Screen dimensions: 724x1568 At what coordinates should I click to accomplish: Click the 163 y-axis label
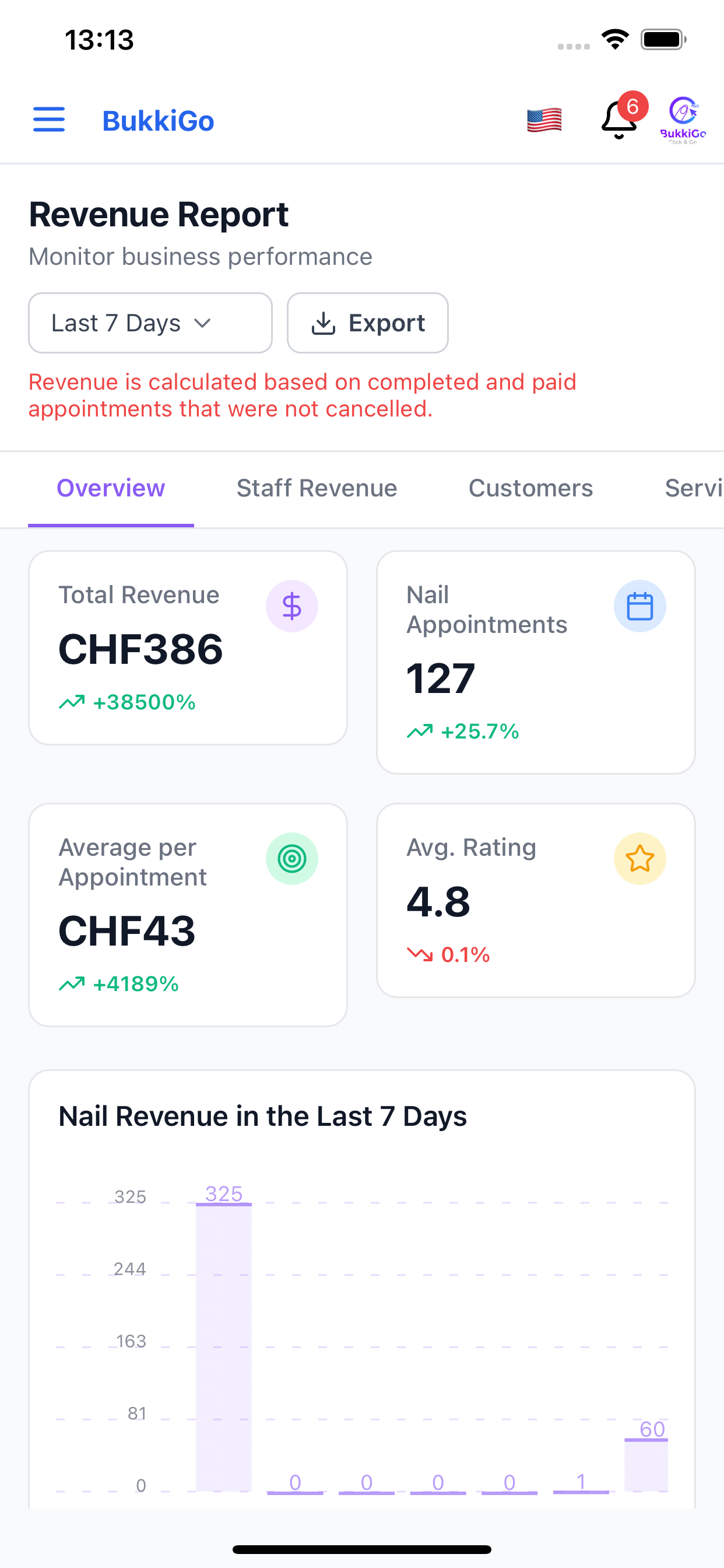coord(131,1341)
